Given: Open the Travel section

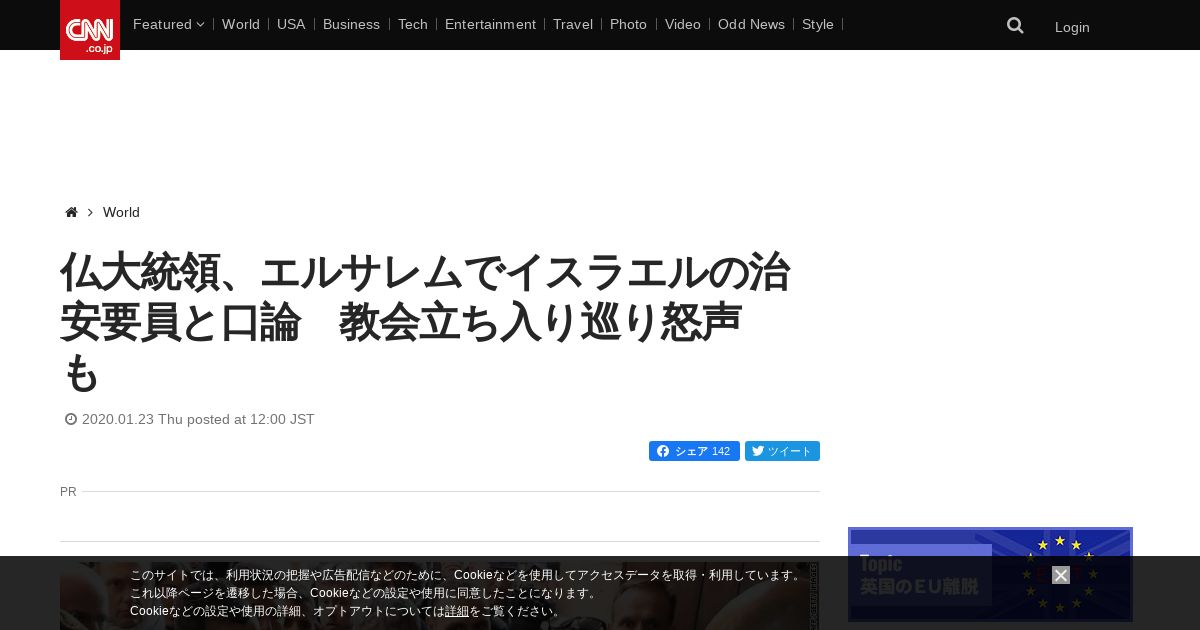Looking at the screenshot, I should coord(573,24).
